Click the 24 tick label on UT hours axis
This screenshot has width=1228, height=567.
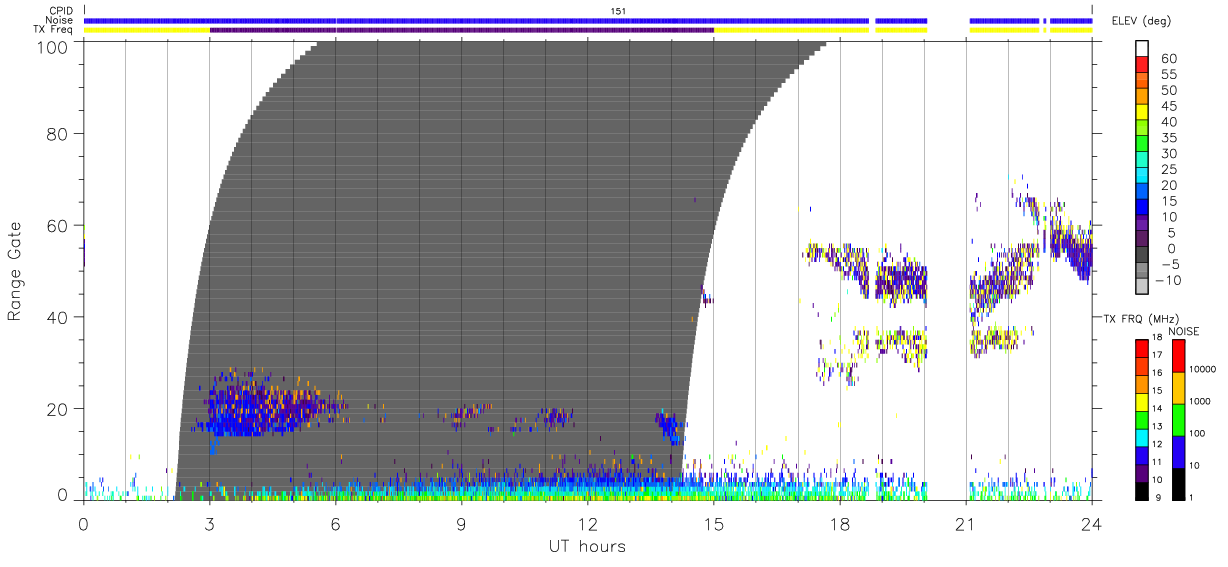(x=1091, y=523)
